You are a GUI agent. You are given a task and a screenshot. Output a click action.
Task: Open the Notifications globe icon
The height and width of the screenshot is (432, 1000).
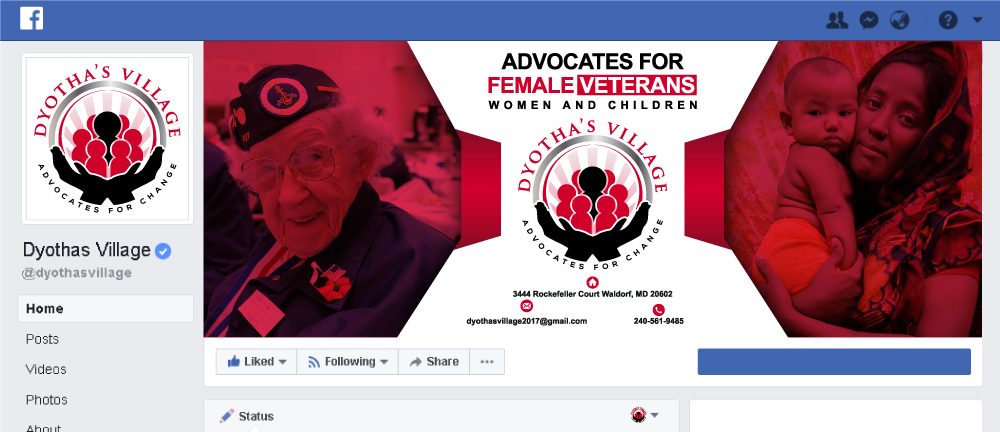tap(900, 20)
